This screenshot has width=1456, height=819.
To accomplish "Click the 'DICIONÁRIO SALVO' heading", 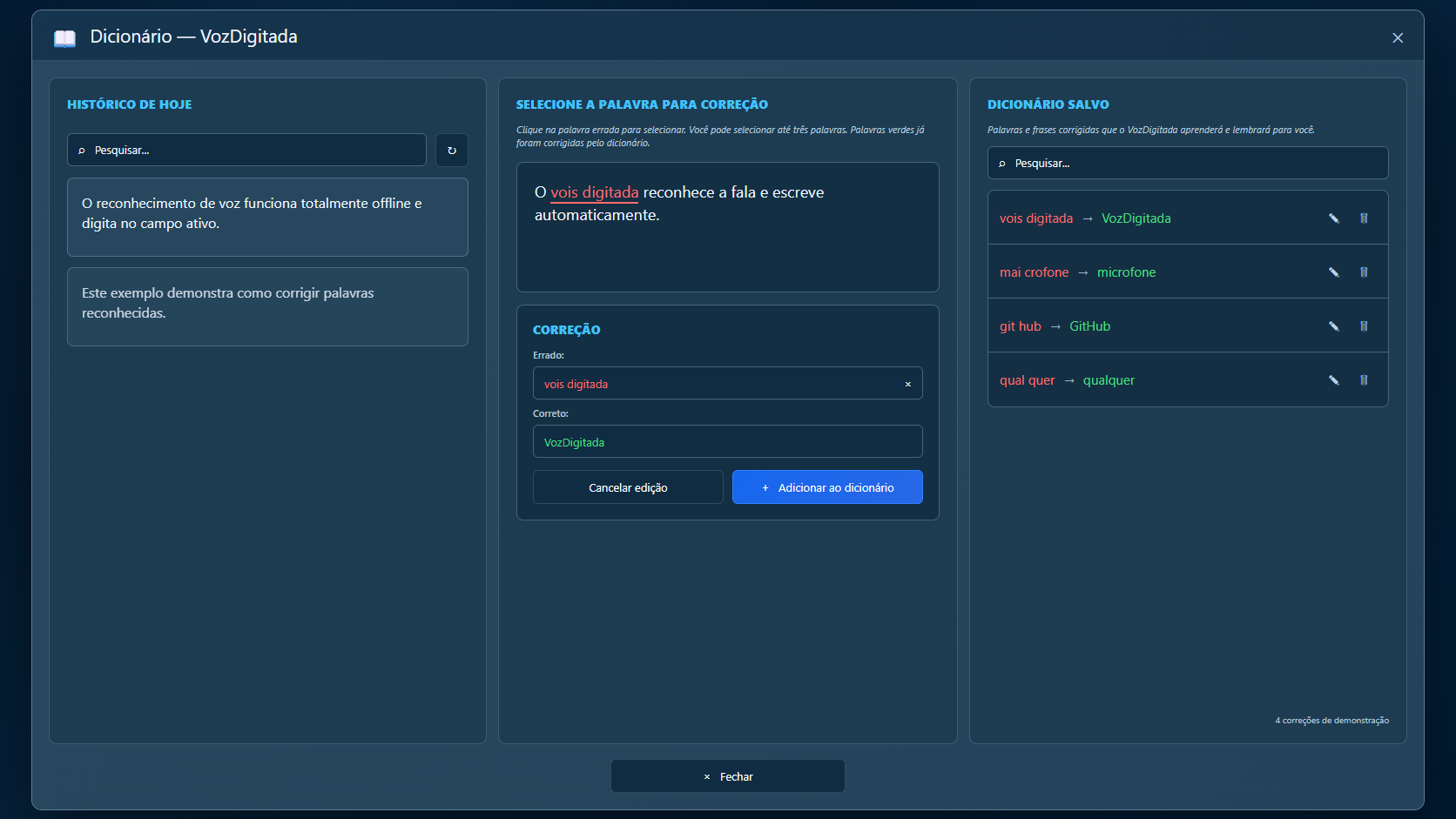I will tap(1048, 104).
